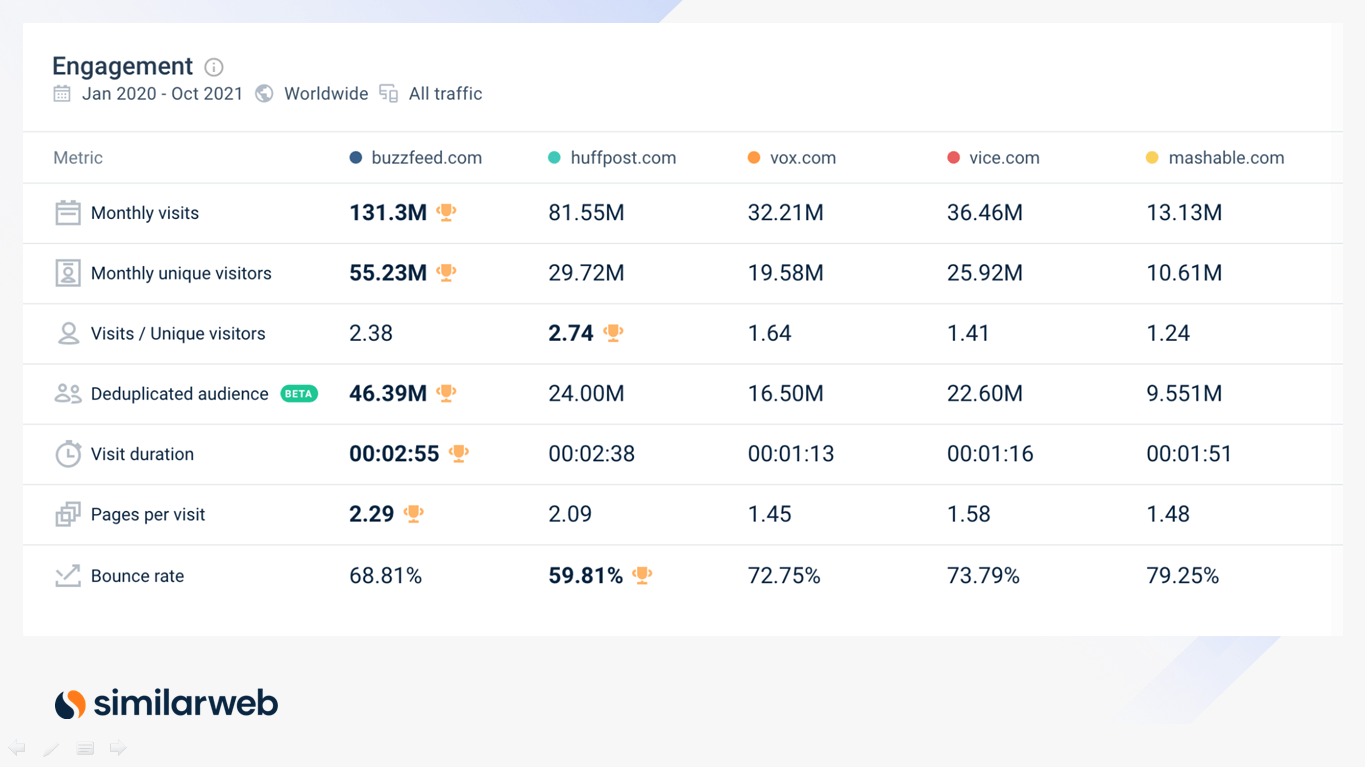Screen dimensions: 1365x767
Task: Click the trophy icon next to 2.29
Action: click(x=414, y=514)
